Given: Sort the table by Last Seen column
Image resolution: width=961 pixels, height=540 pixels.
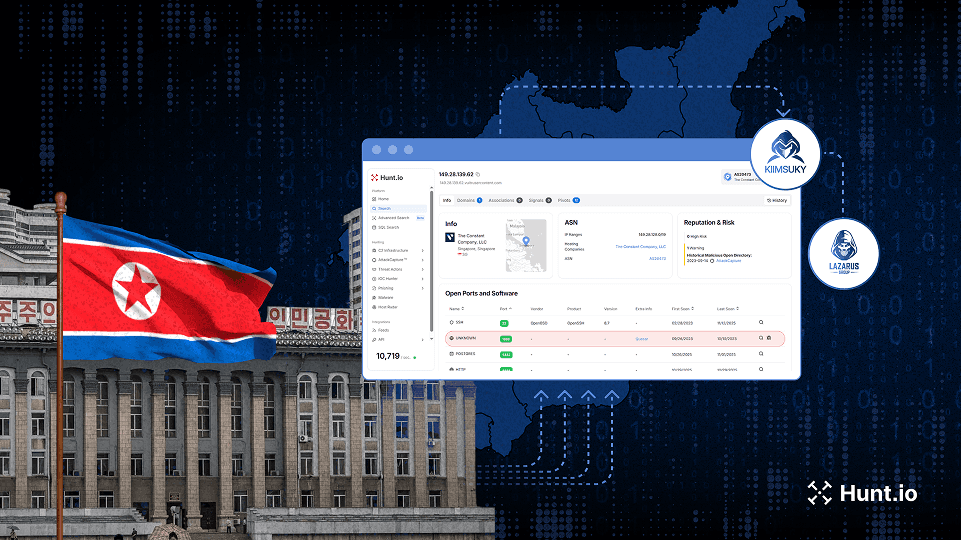Looking at the screenshot, I should [728, 309].
